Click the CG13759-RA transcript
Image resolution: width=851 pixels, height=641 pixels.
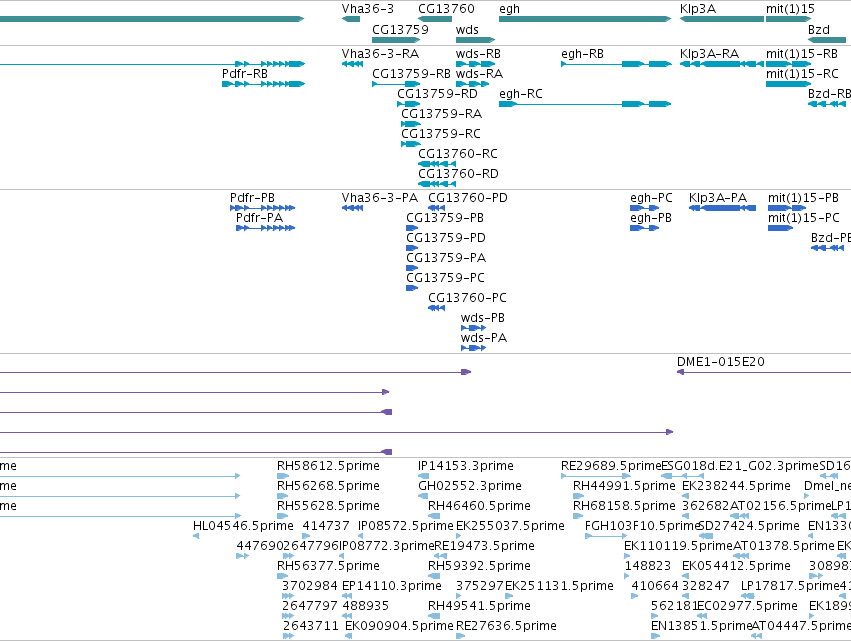[411, 124]
